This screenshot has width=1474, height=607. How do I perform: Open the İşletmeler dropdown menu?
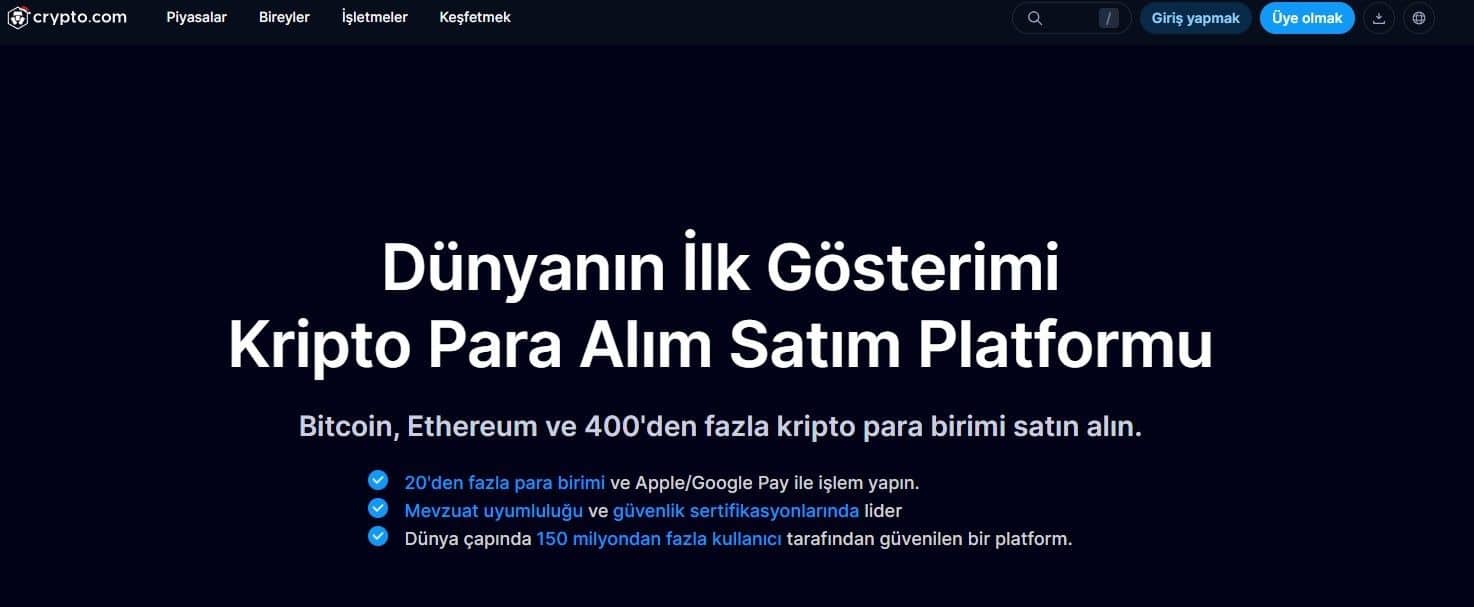pos(374,17)
